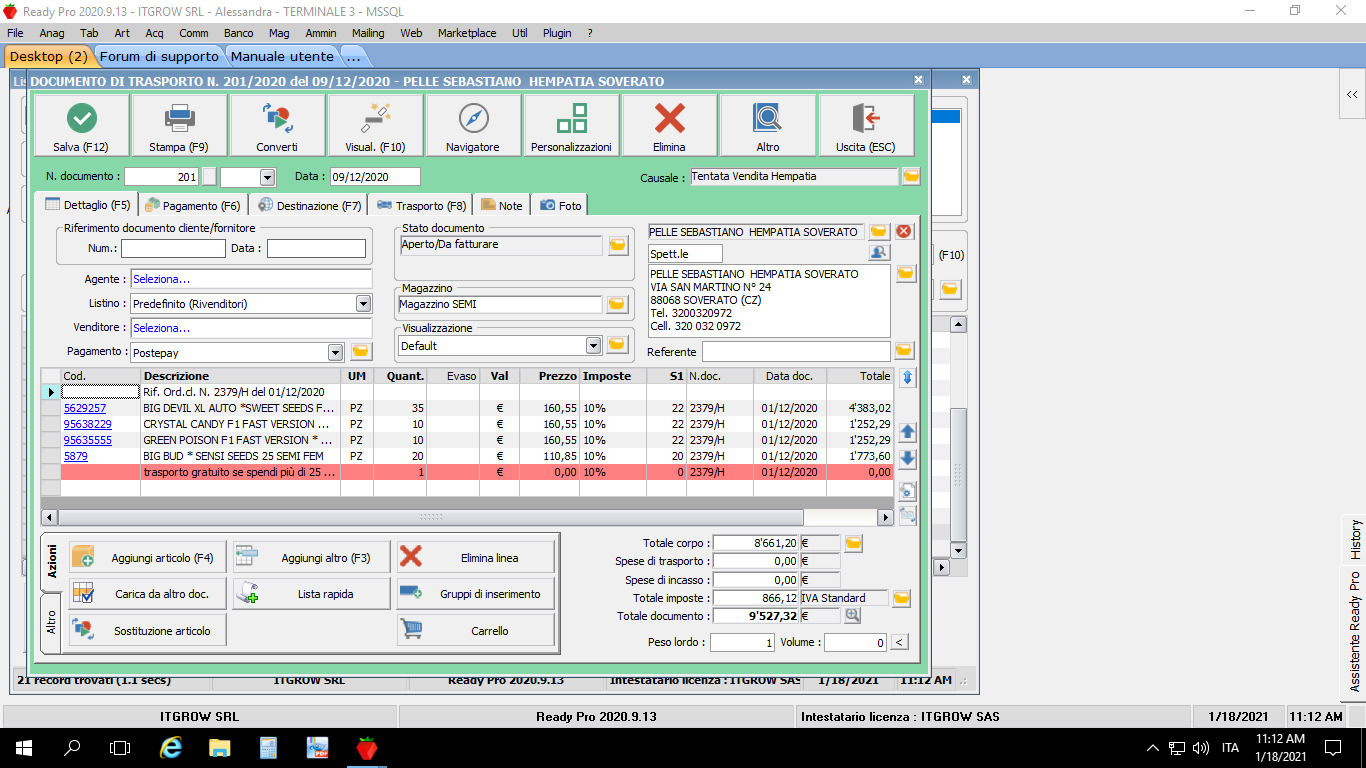The image size is (1366, 768).
Task: Open folder icon next to Totale corpo
Action: pos(853,543)
